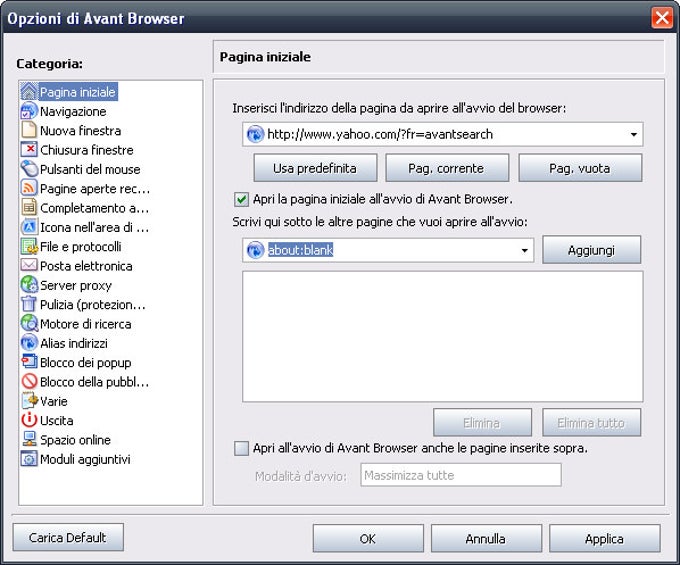Select Pulizia (protezion… in the list

tap(92, 305)
